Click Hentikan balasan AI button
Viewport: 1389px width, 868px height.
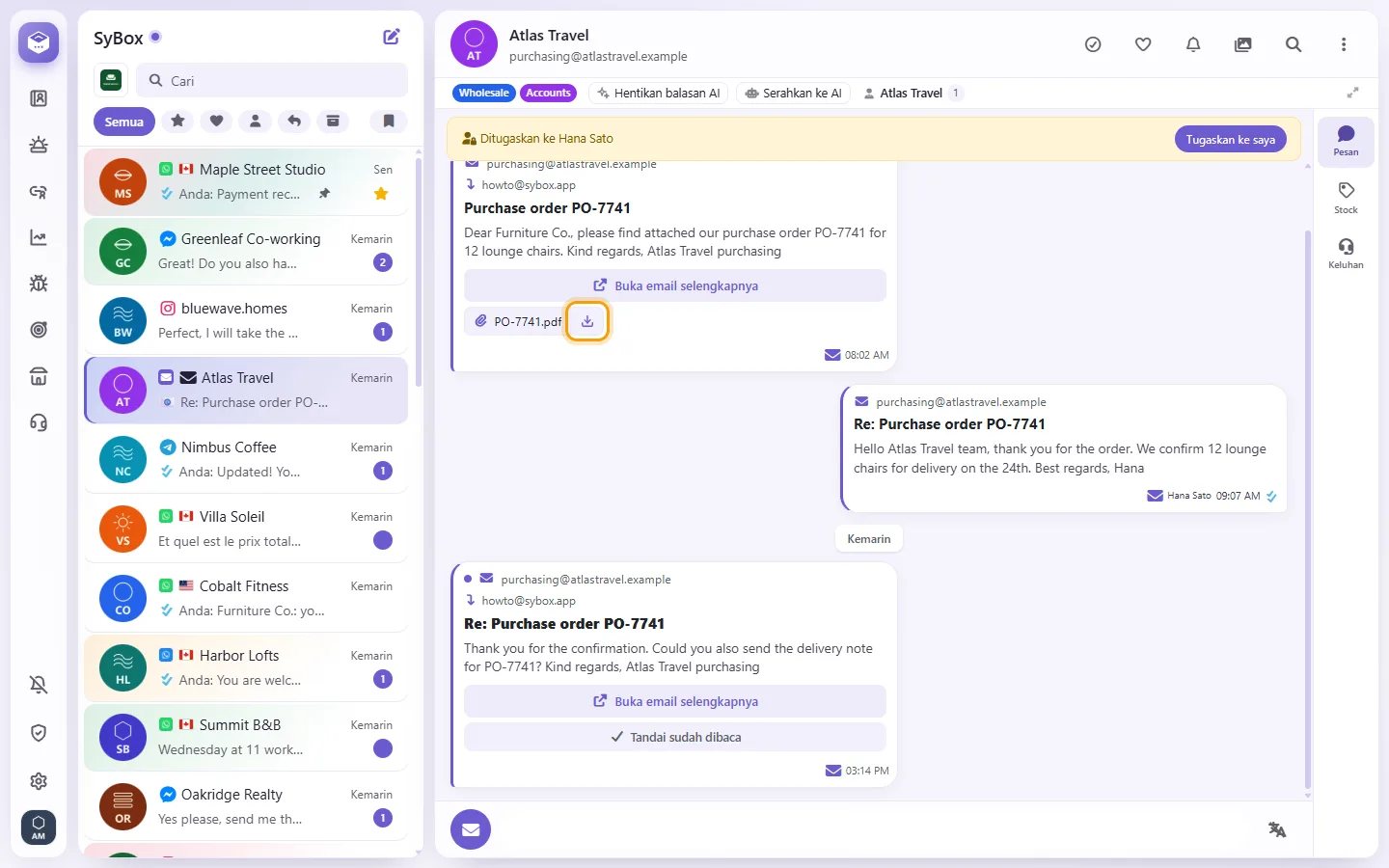click(x=659, y=94)
